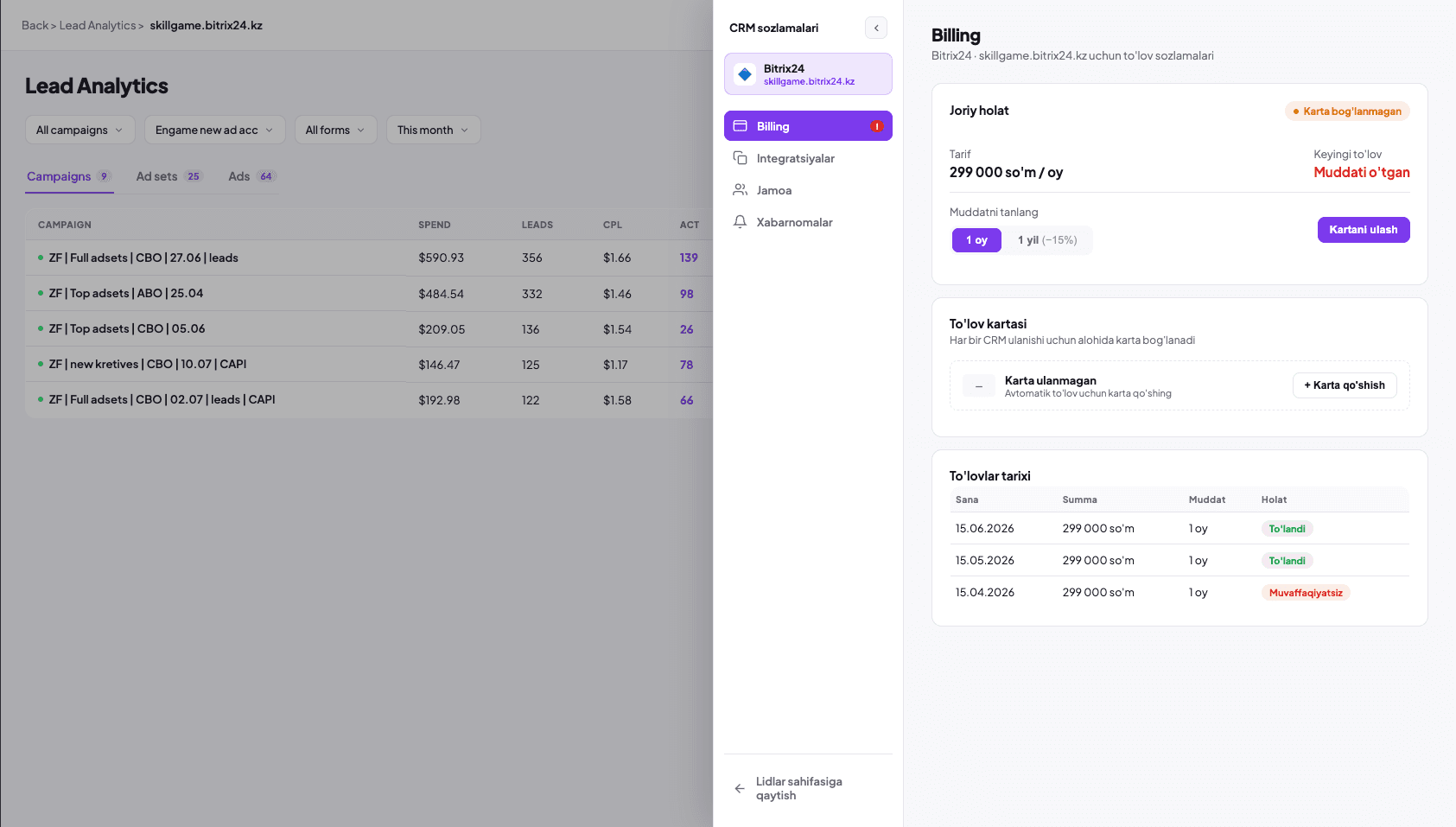
Task: Click the back arrow to Lidlar sahifasiga
Action: point(740,788)
